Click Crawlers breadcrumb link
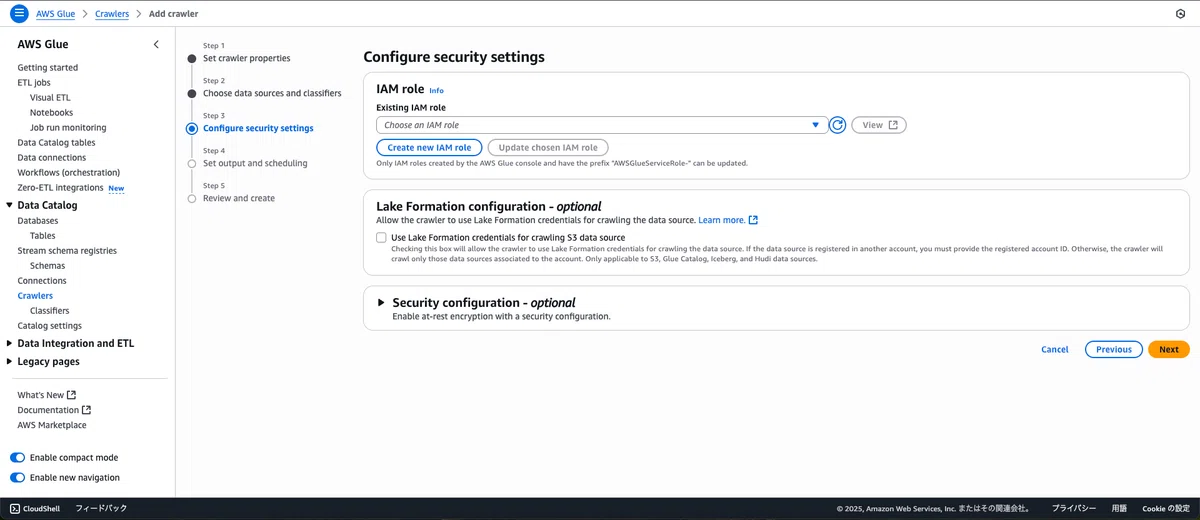This screenshot has width=1200, height=520. pyautogui.click(x=112, y=14)
